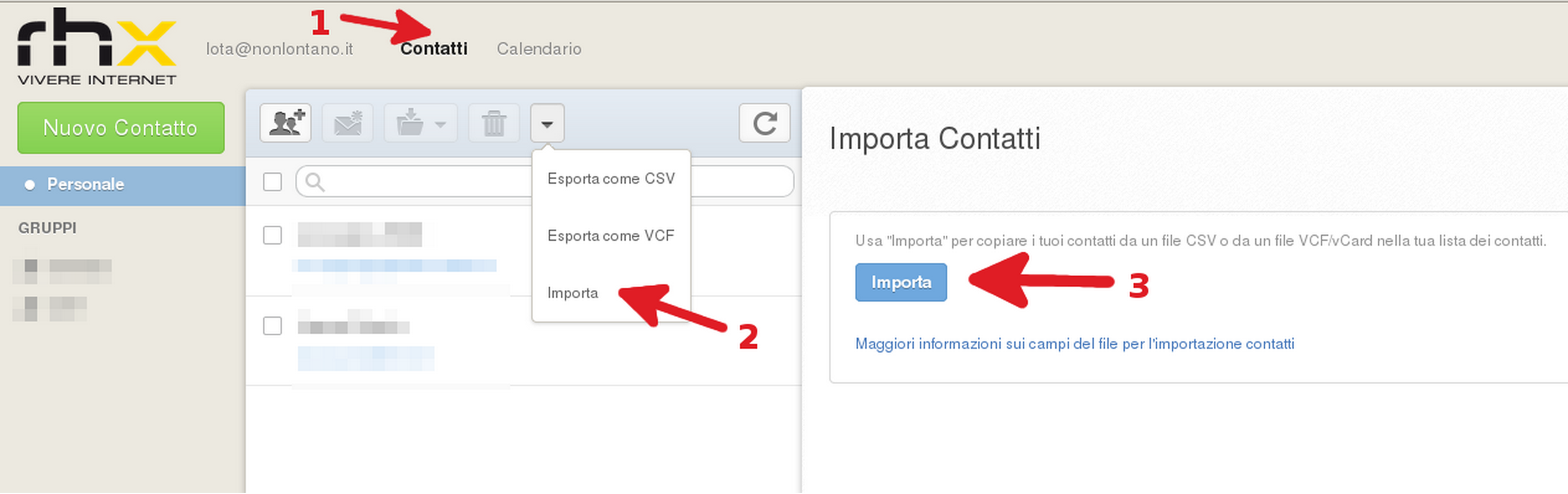This screenshot has height=494, width=1568.
Task: Click the refresh contacts icon
Action: (x=765, y=123)
